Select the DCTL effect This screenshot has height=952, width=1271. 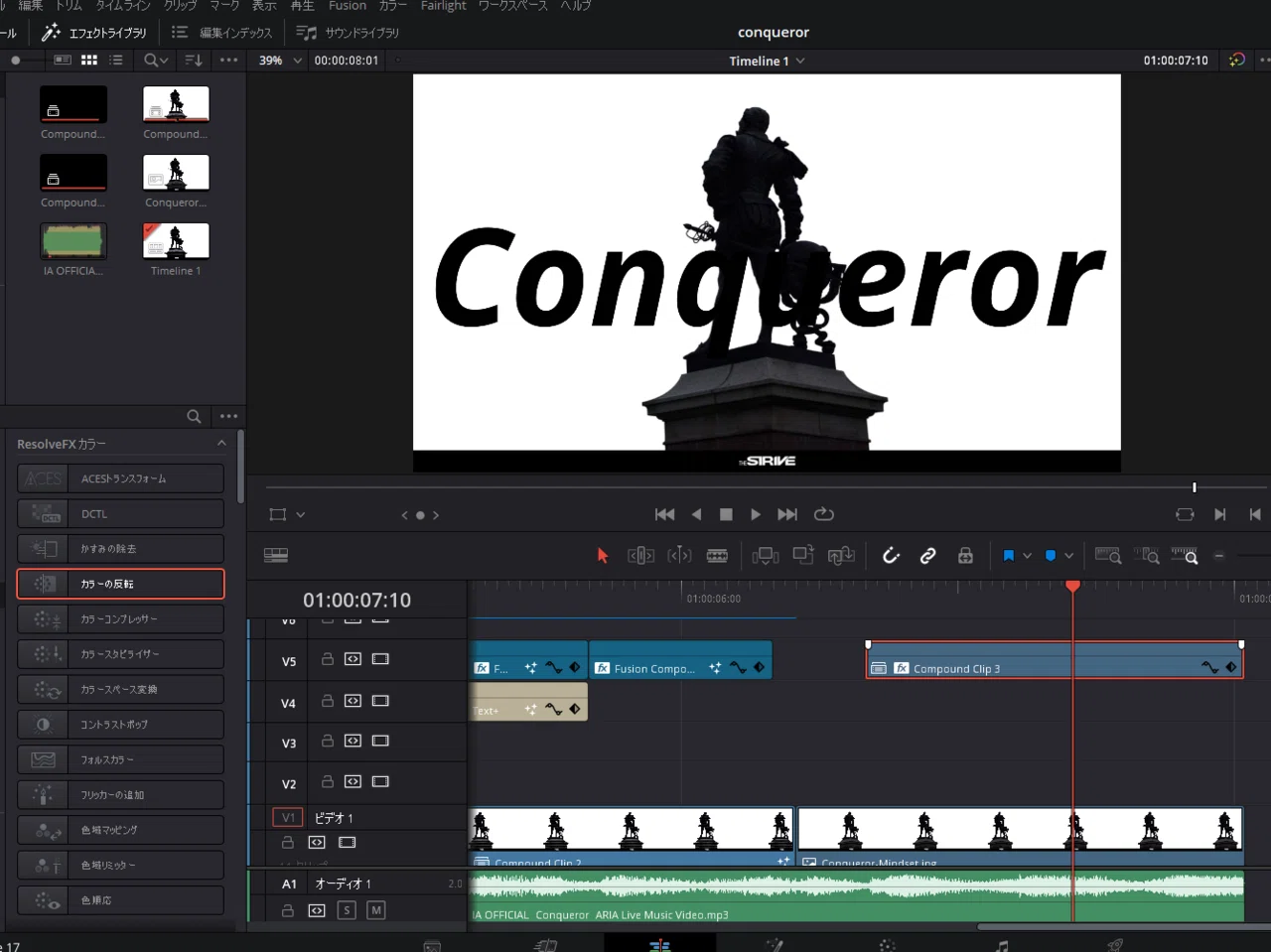tap(120, 513)
